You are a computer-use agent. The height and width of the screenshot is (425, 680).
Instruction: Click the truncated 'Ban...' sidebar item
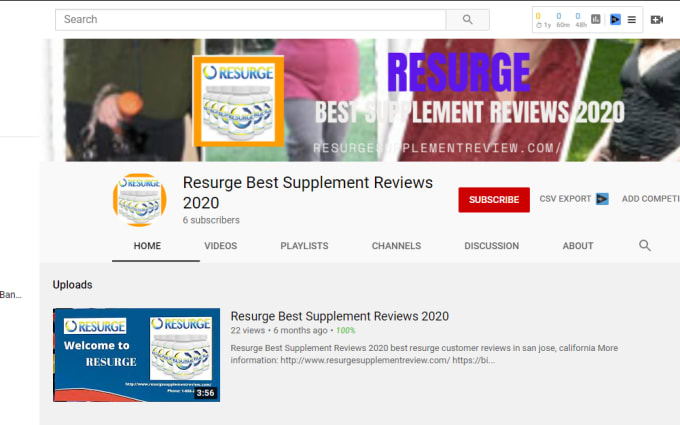pyautogui.click(x=11, y=295)
